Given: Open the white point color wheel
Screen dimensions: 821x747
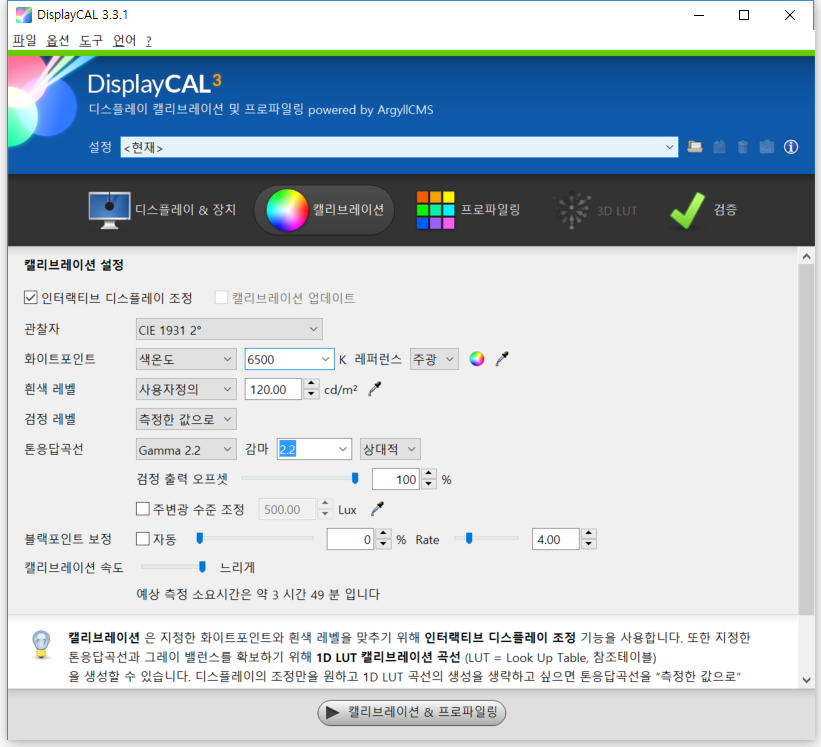Looking at the screenshot, I should click(477, 359).
